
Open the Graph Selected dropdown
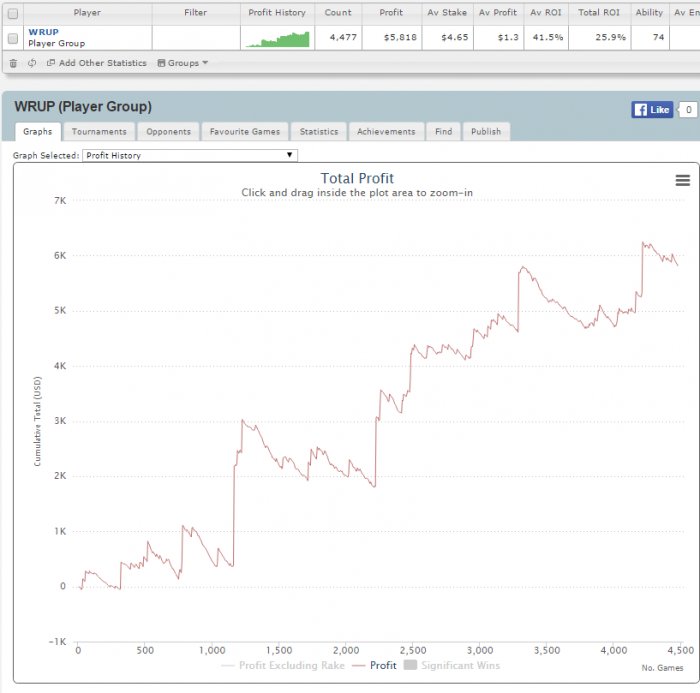[190, 155]
